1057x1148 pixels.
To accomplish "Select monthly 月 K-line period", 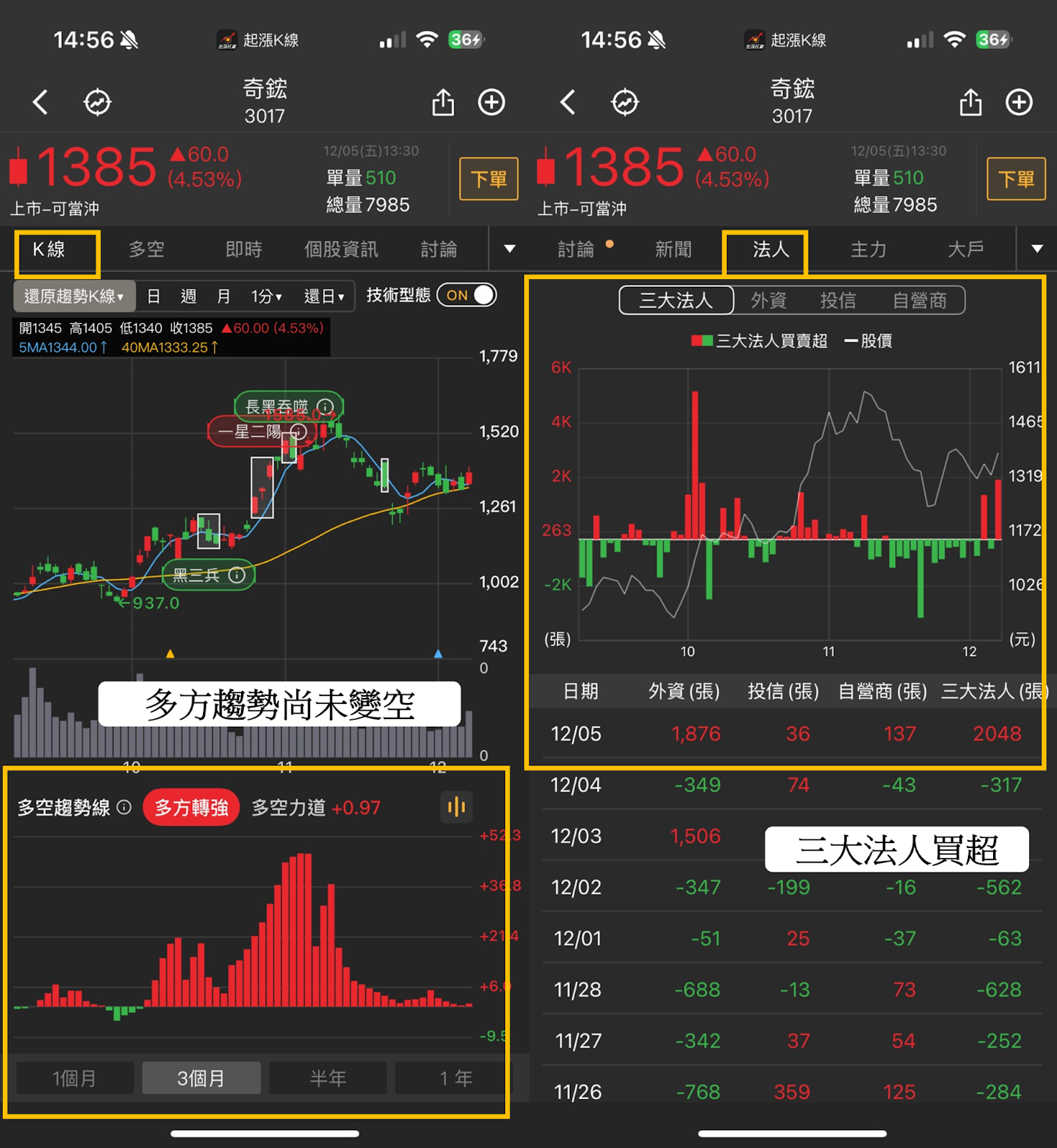I will click(224, 296).
